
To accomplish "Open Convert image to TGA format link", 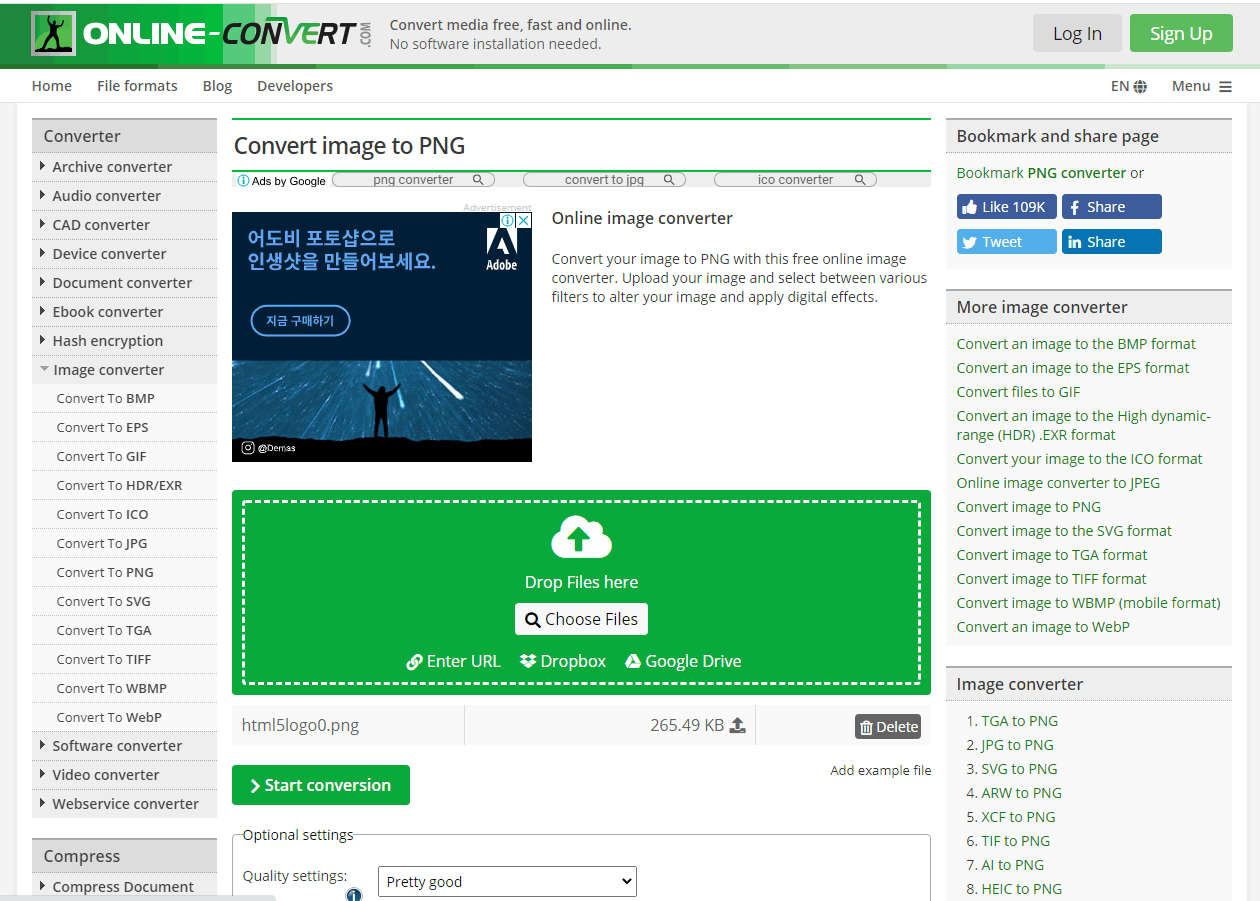I will click(1052, 555).
